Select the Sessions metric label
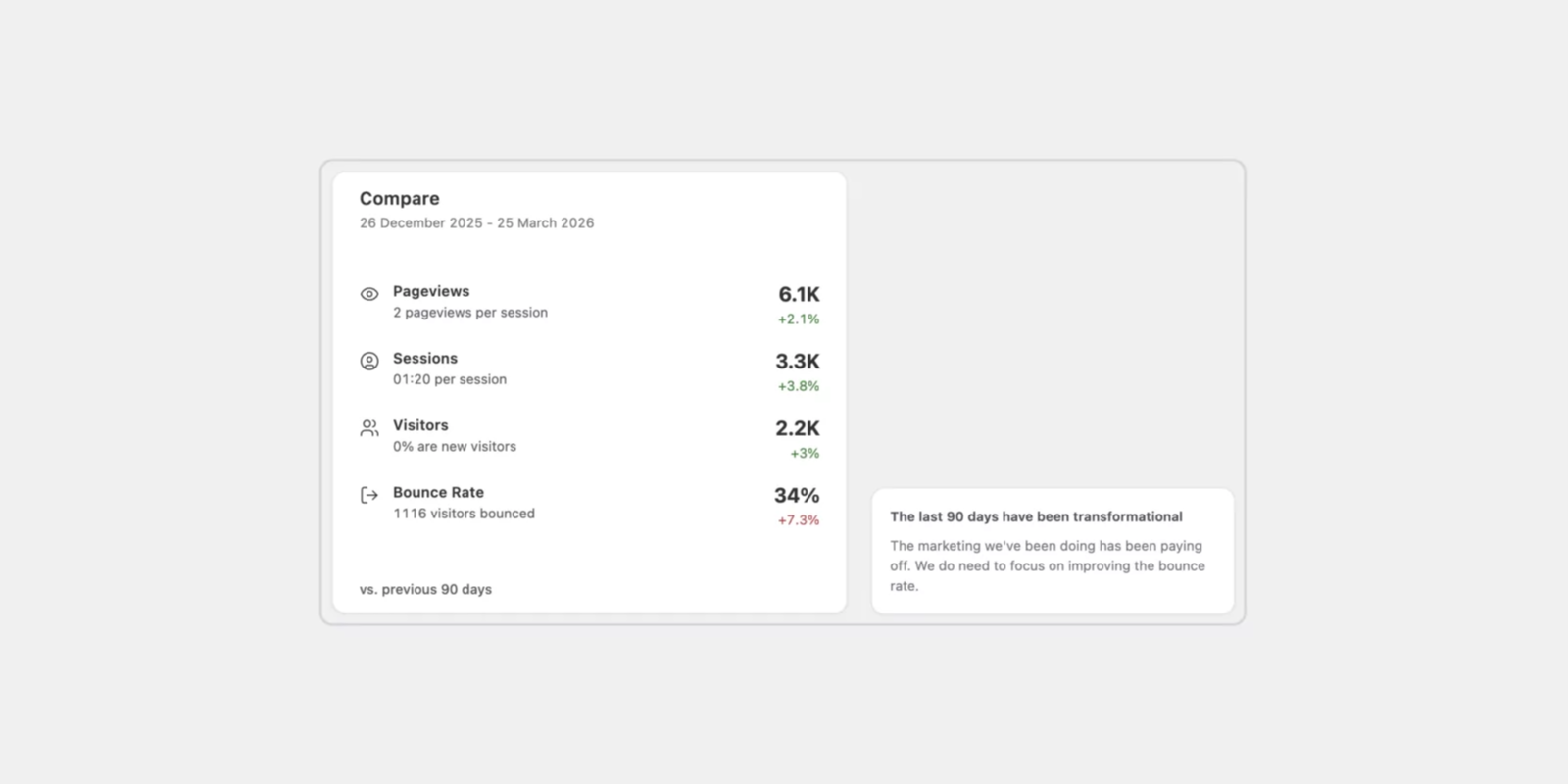 [425, 359]
